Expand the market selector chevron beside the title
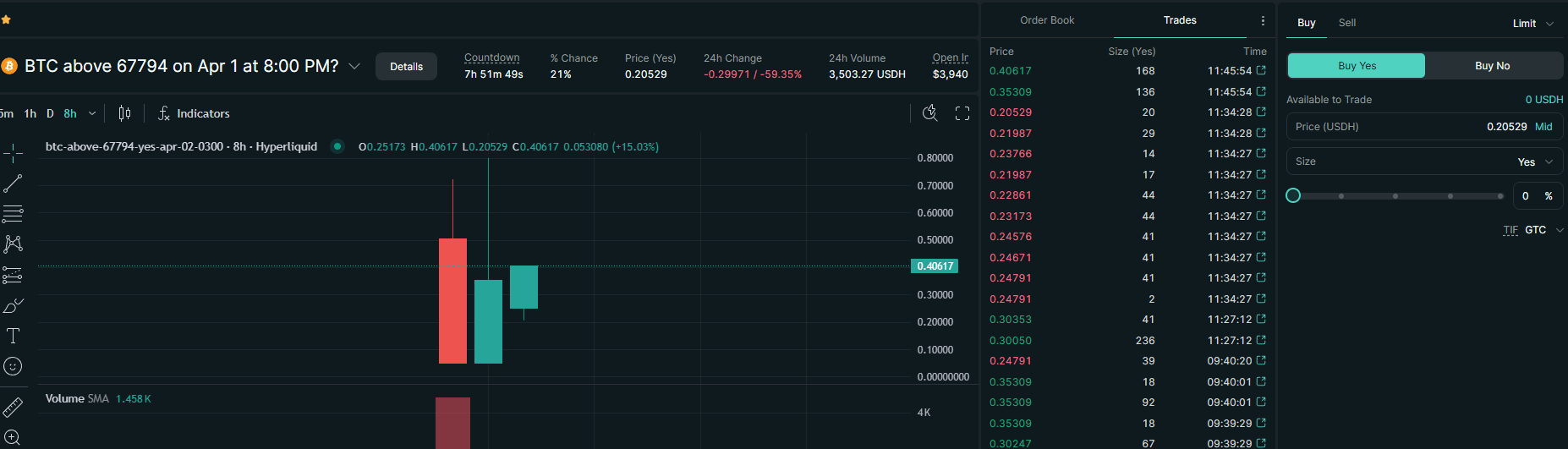The width and height of the screenshot is (1568, 449). pos(354,66)
